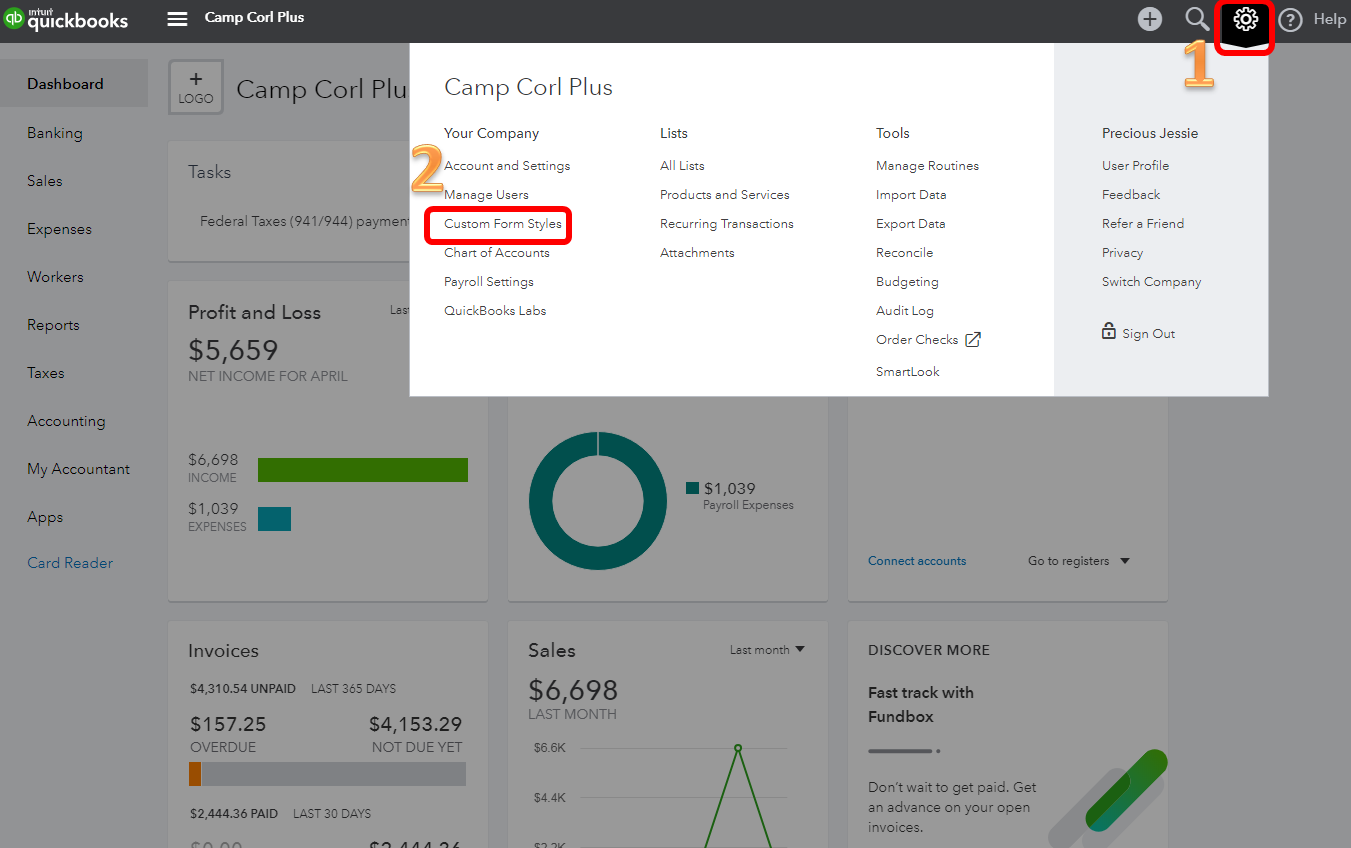Open the Card Reader link
Viewport: 1351px width, 848px height.
click(x=70, y=563)
